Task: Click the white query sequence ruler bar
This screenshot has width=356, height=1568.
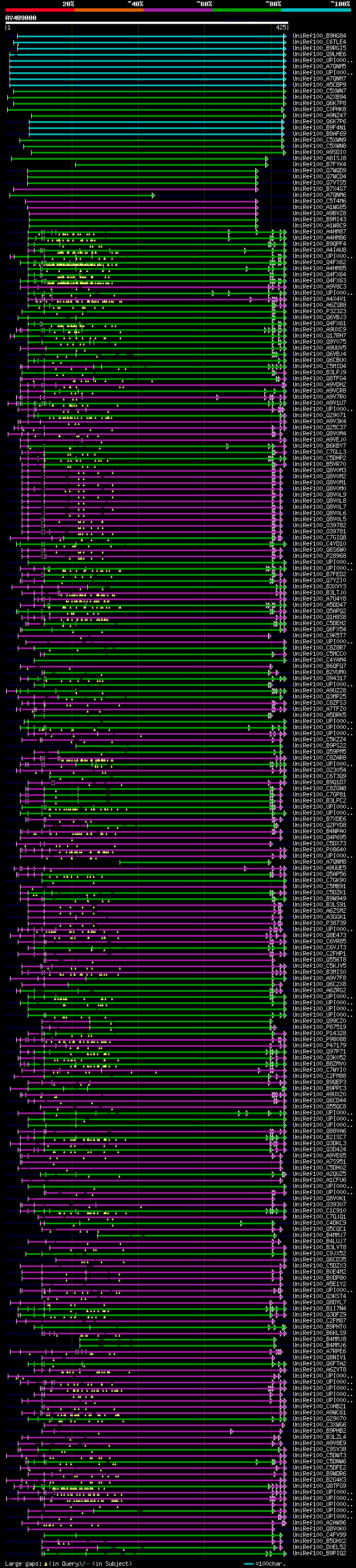Action: (x=147, y=23)
